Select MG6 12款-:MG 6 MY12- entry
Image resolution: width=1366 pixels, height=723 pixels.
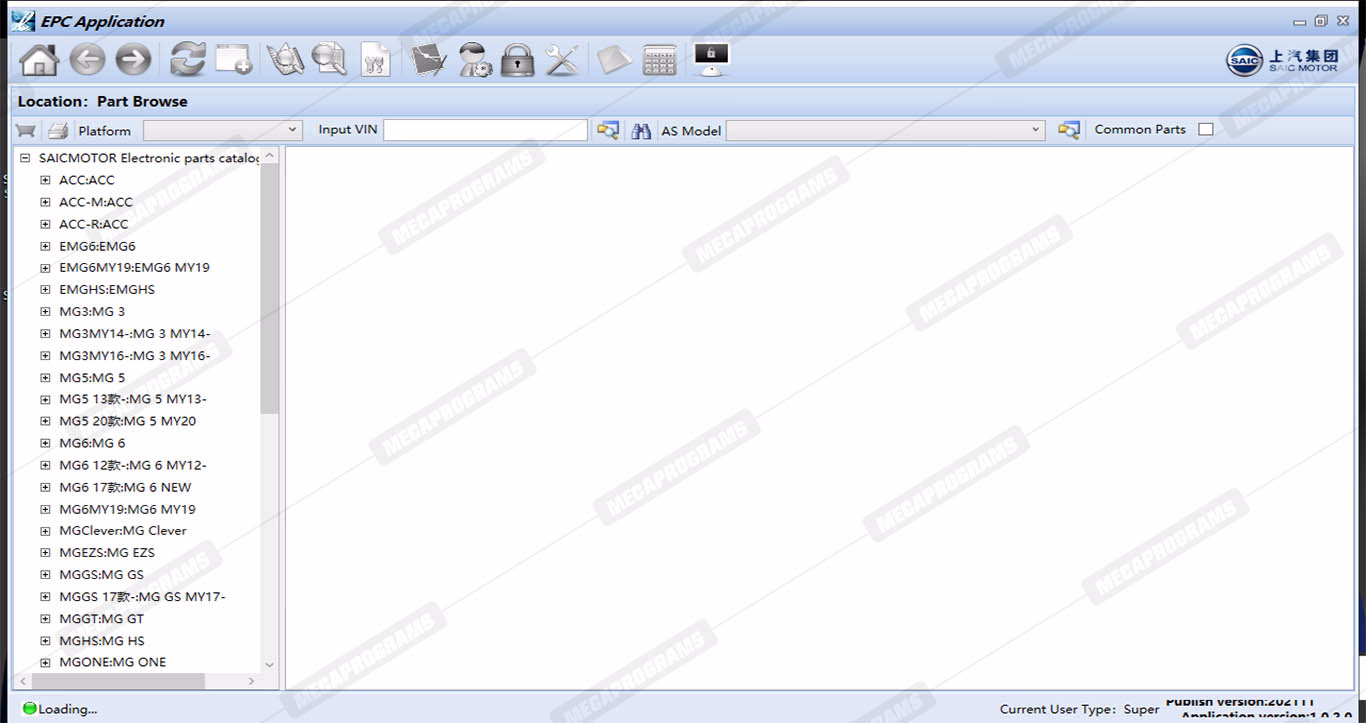133,465
